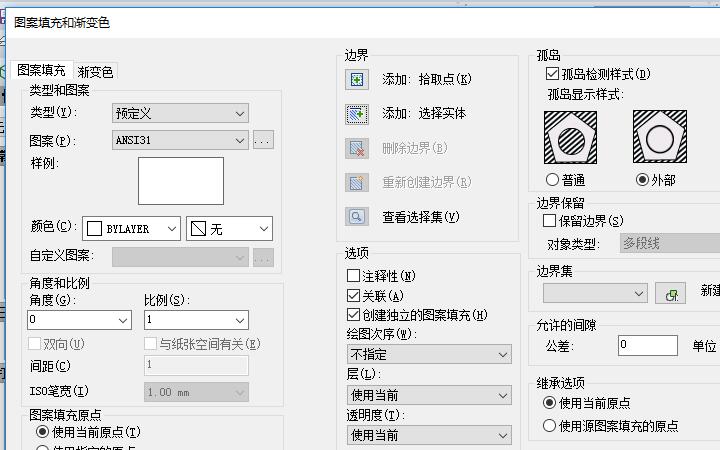Click the new boundary set icon button

point(670,293)
